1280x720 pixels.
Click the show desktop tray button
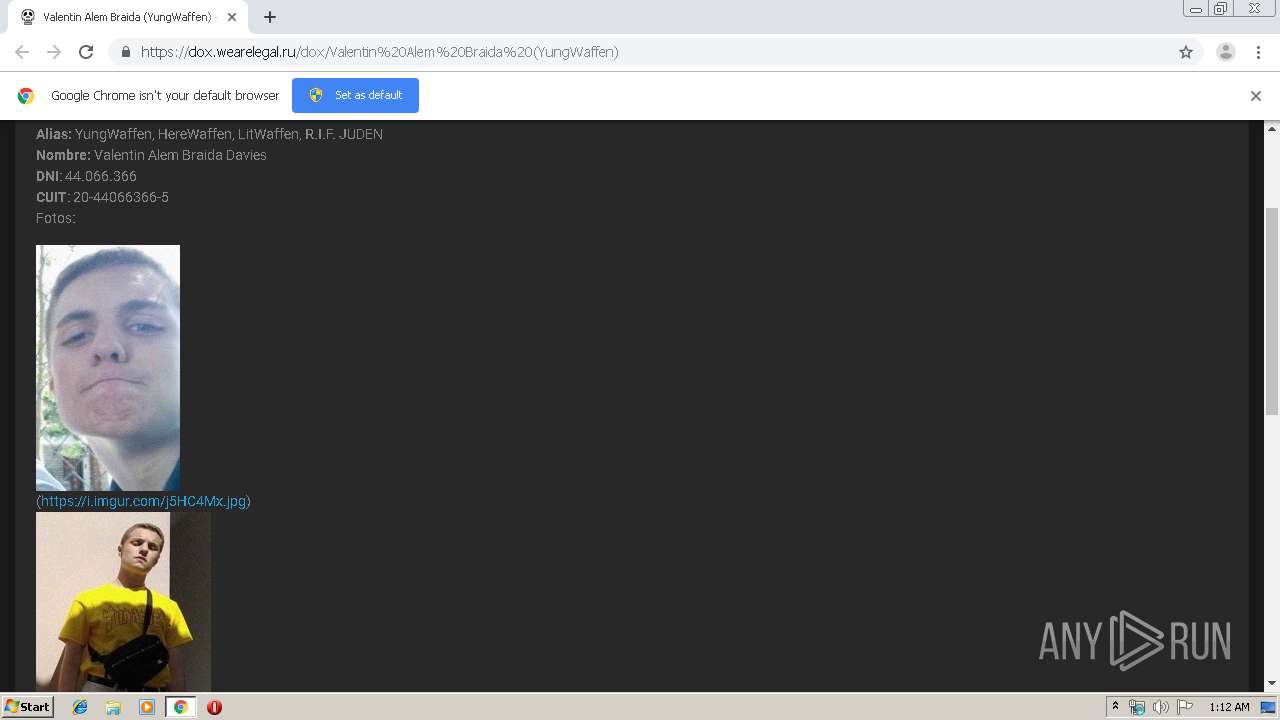coord(1269,707)
